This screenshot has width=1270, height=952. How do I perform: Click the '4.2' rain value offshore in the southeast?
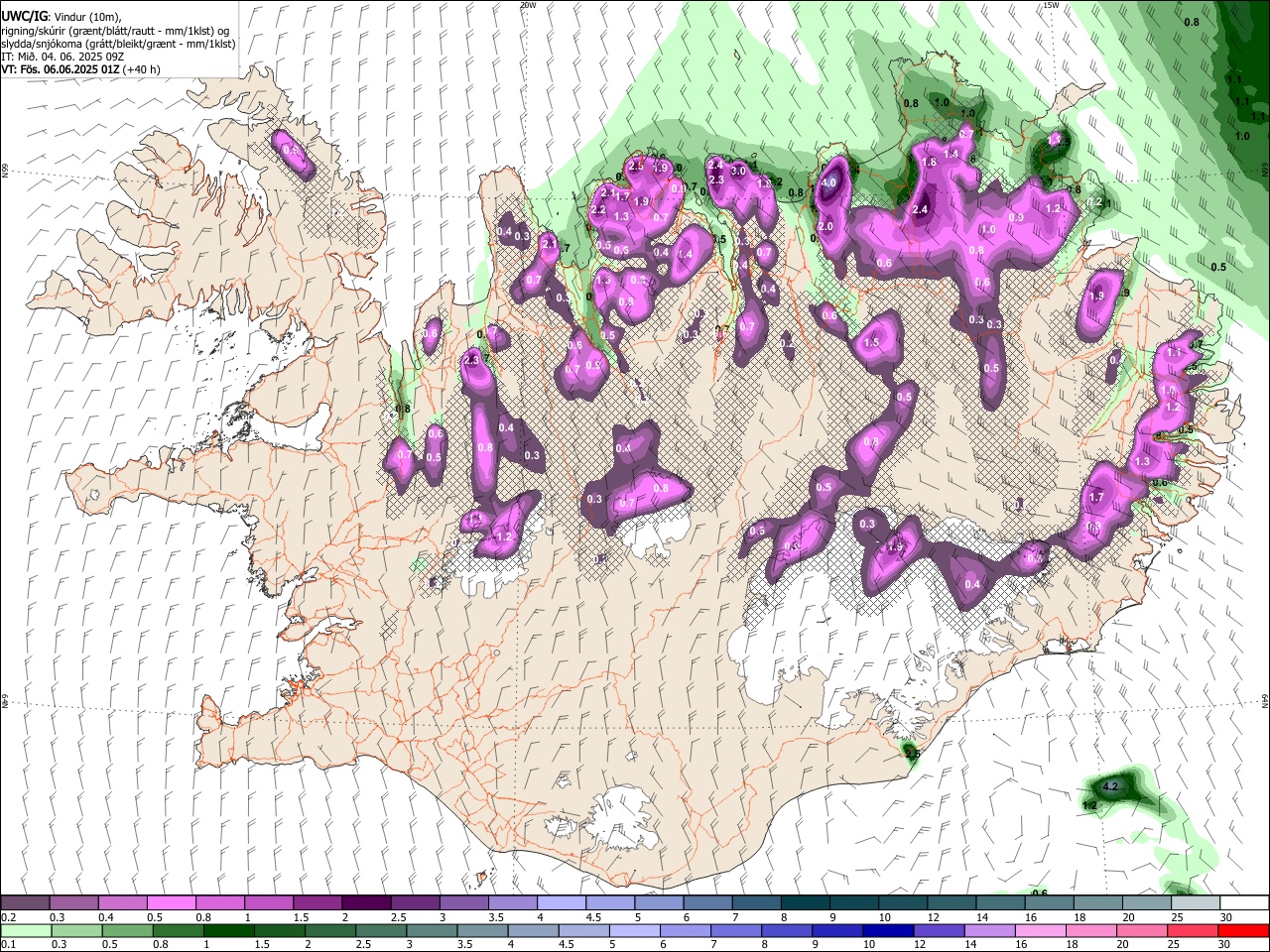point(1111,786)
